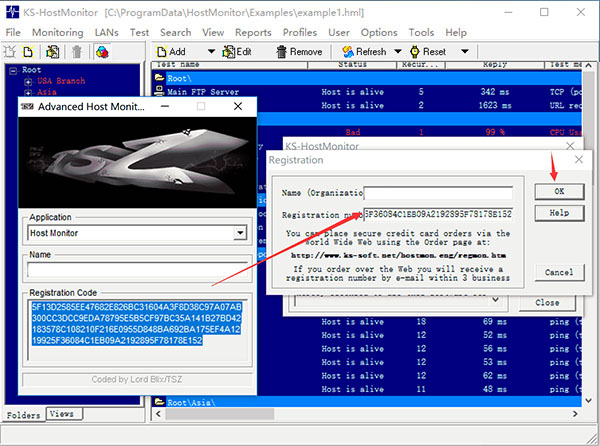The width and height of the screenshot is (600, 446).
Task: Click the Name (Organization) input field
Action: click(x=438, y=193)
